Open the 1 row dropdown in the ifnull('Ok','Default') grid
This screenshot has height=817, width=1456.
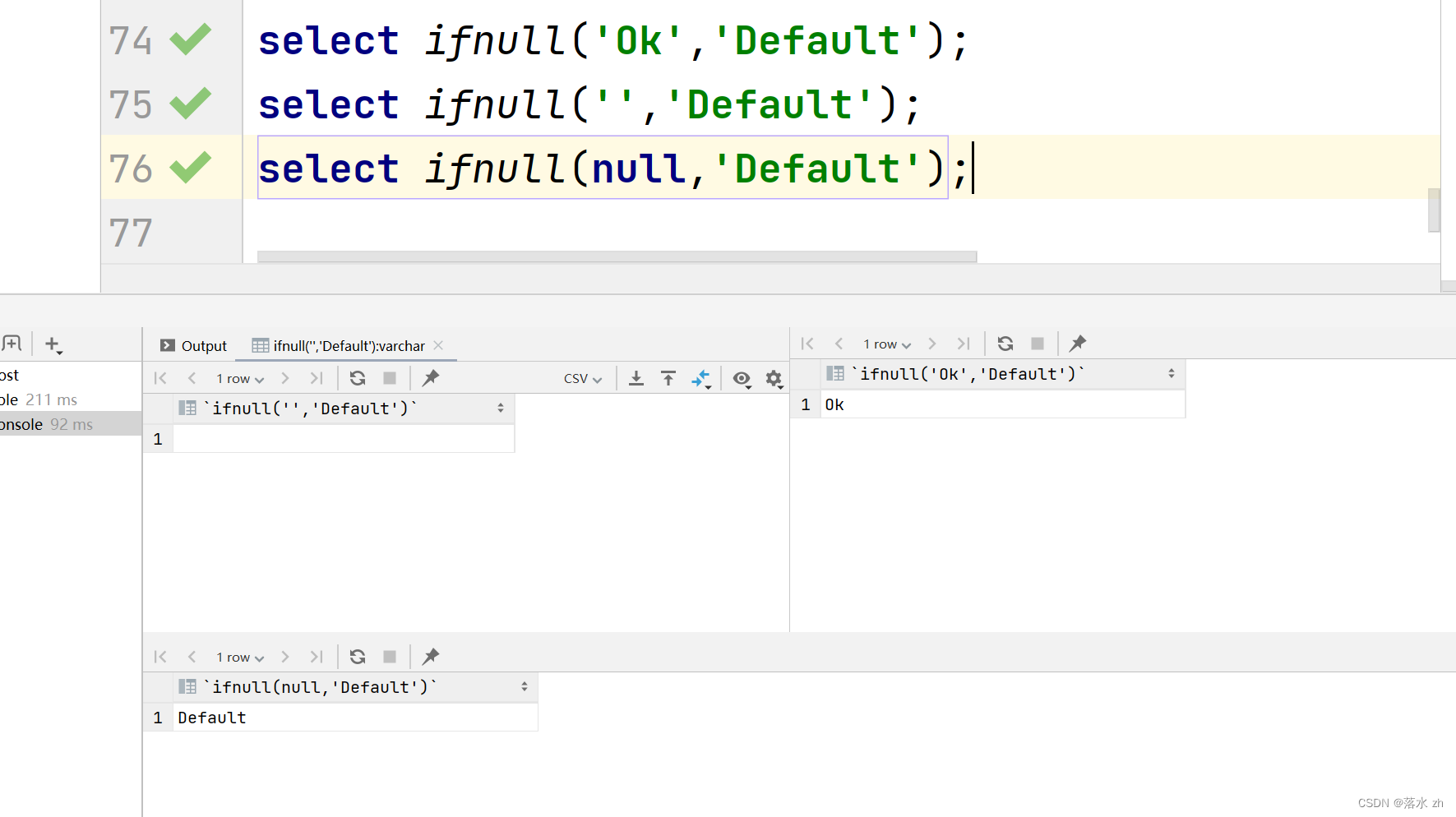tap(887, 344)
